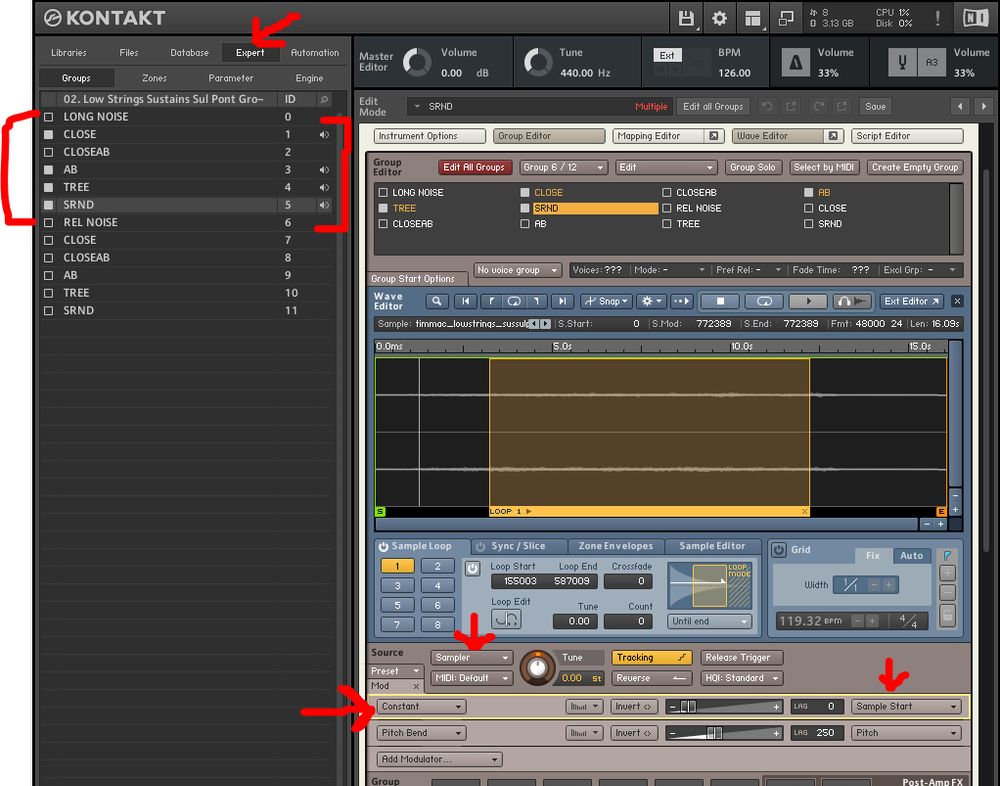Open the Add Modulator dropdown
This screenshot has height=786, width=1000.
coord(439,759)
